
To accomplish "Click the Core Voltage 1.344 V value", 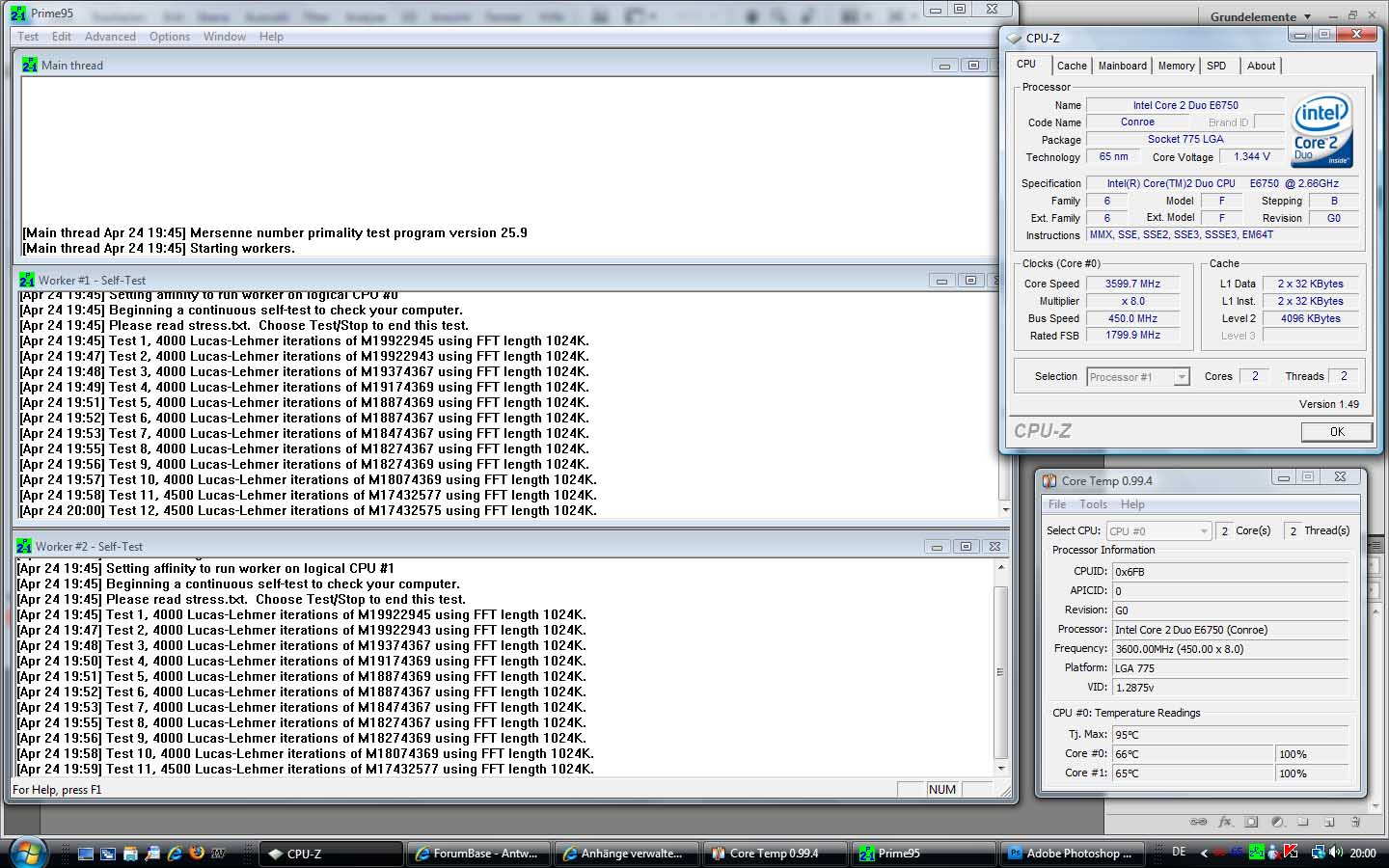I will (x=1252, y=156).
